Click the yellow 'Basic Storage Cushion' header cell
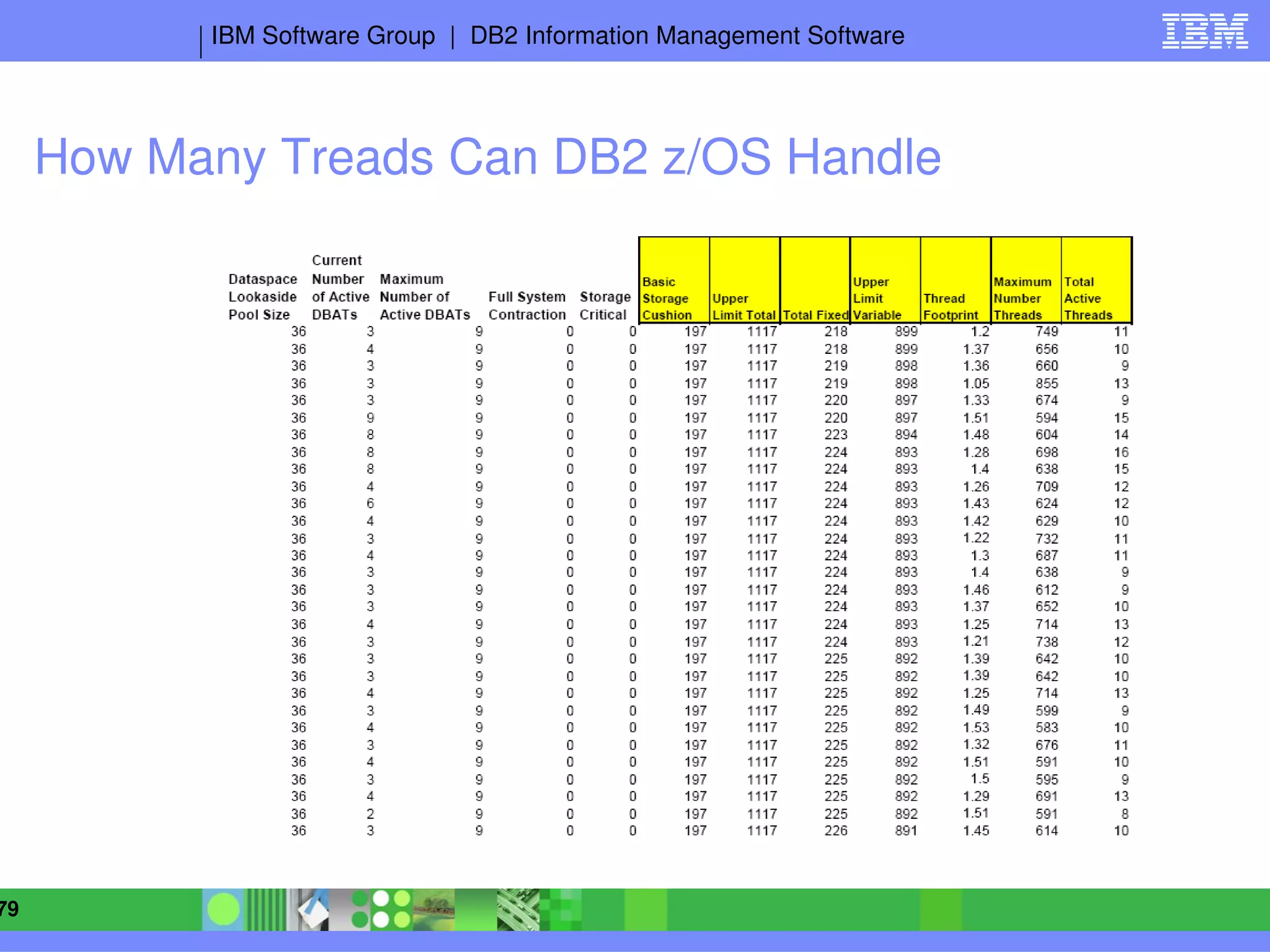 674,280
